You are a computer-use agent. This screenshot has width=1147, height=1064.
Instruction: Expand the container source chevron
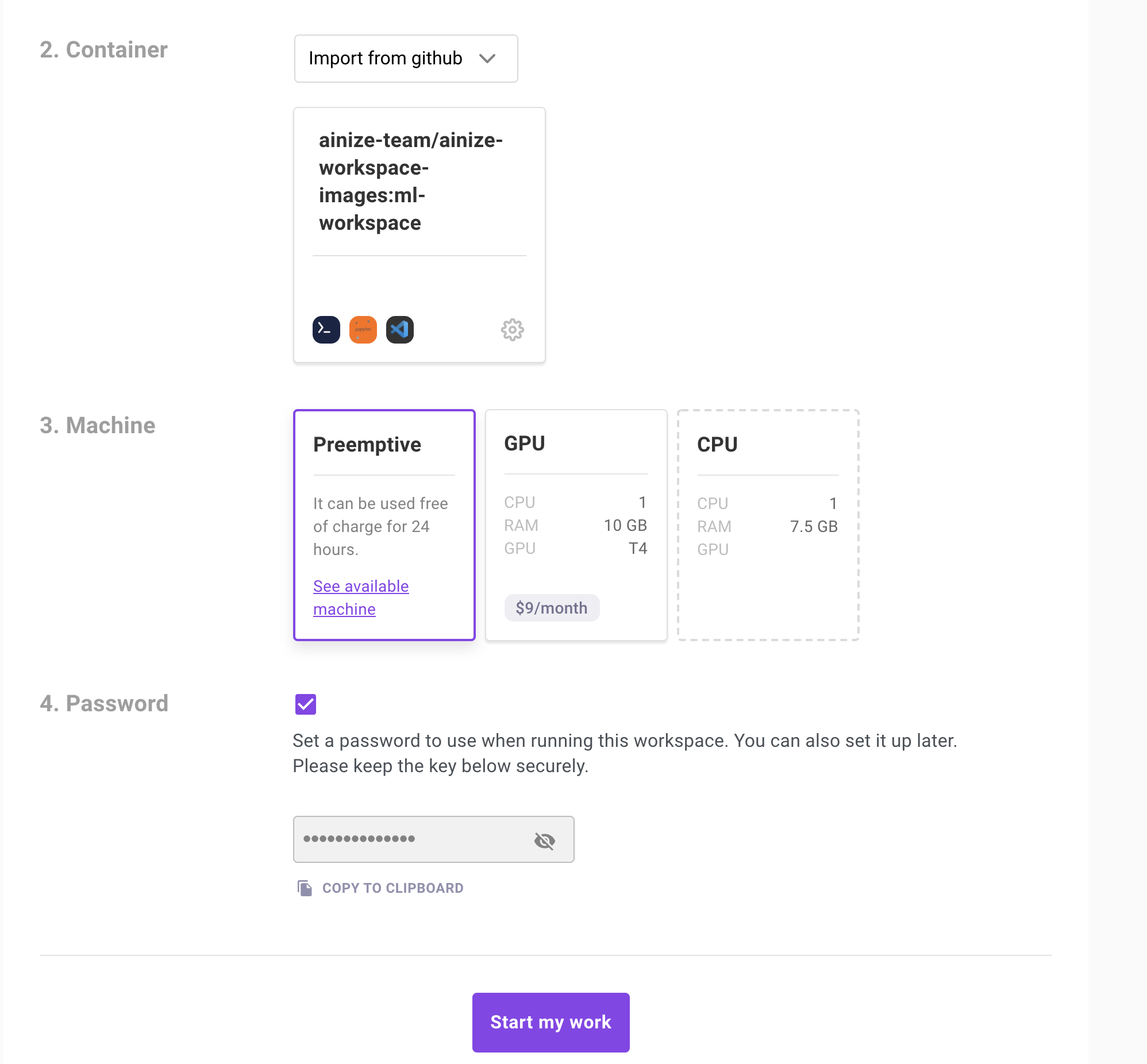pyautogui.click(x=487, y=58)
